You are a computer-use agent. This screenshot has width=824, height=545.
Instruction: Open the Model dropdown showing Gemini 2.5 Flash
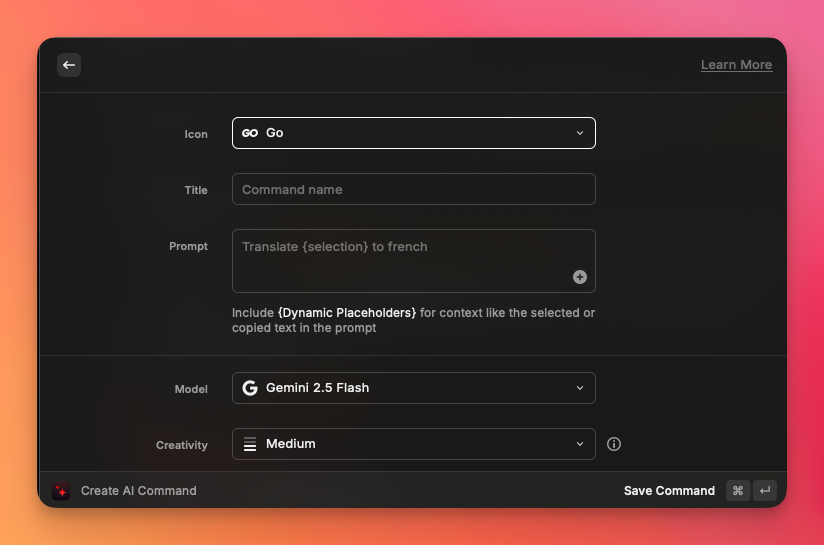(x=413, y=388)
